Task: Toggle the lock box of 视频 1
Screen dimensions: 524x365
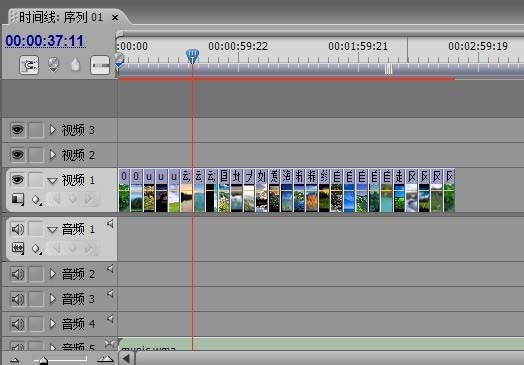Action: [36, 180]
